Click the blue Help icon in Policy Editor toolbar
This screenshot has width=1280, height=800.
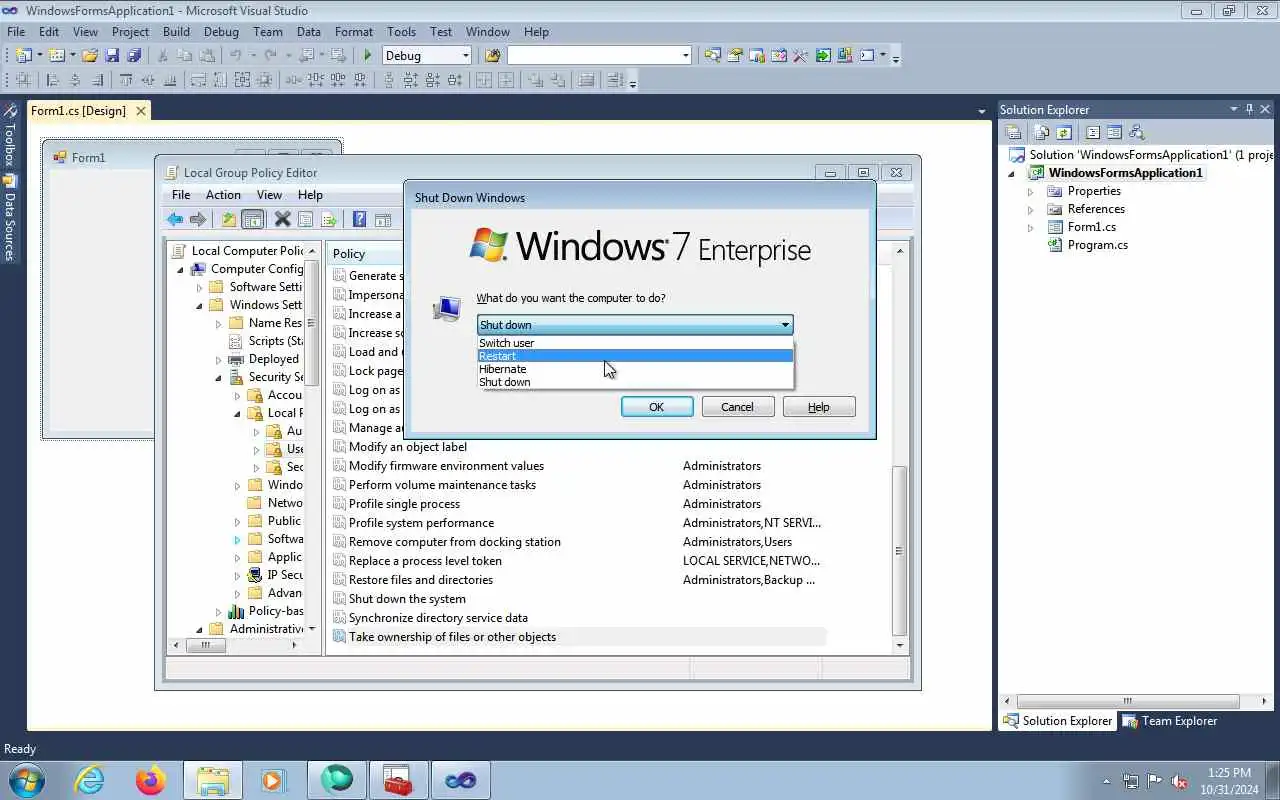[359, 219]
